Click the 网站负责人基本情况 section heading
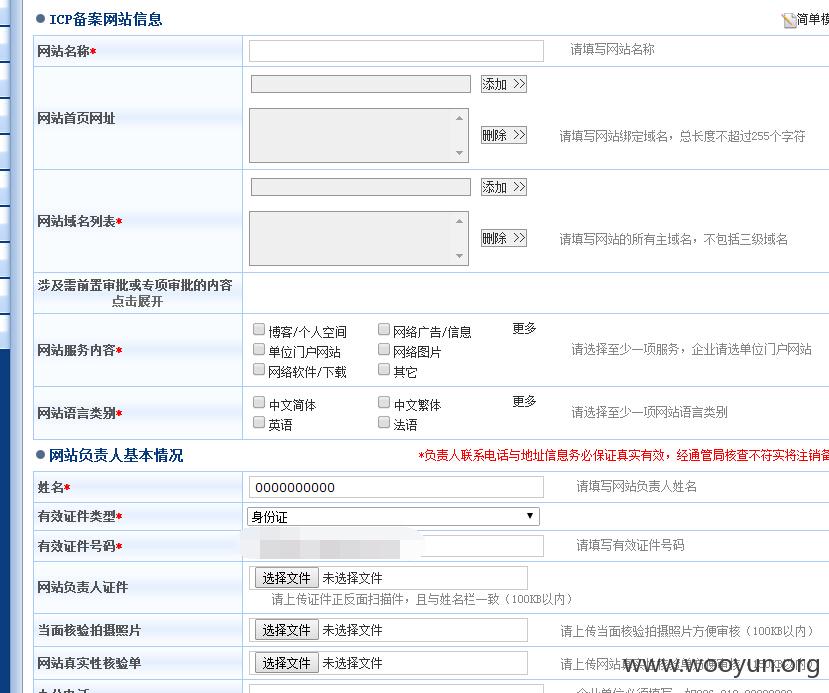Image resolution: width=829 pixels, height=693 pixels. (x=116, y=455)
